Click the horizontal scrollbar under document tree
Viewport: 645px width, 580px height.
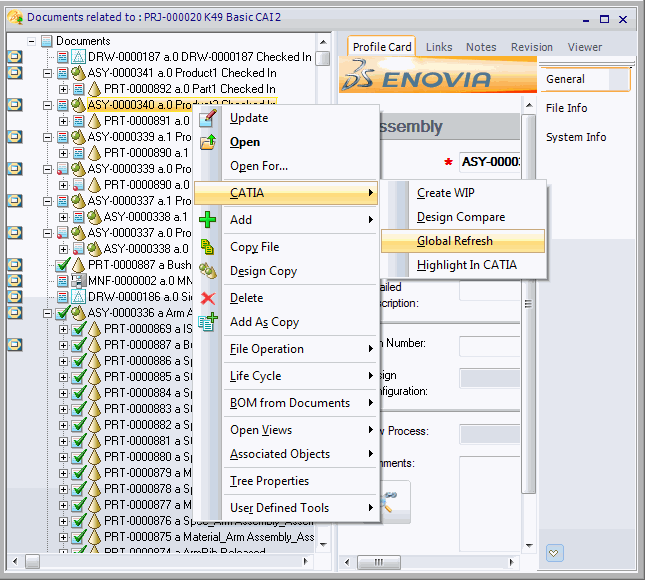tap(170, 559)
